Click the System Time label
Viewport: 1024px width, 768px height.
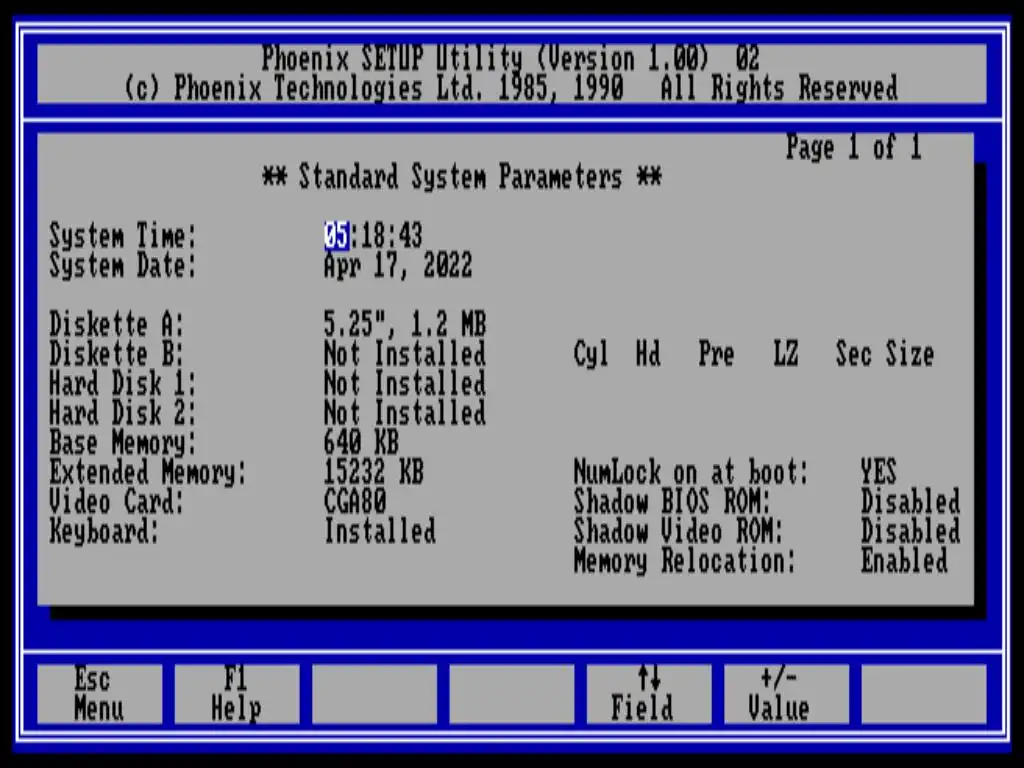(x=123, y=236)
